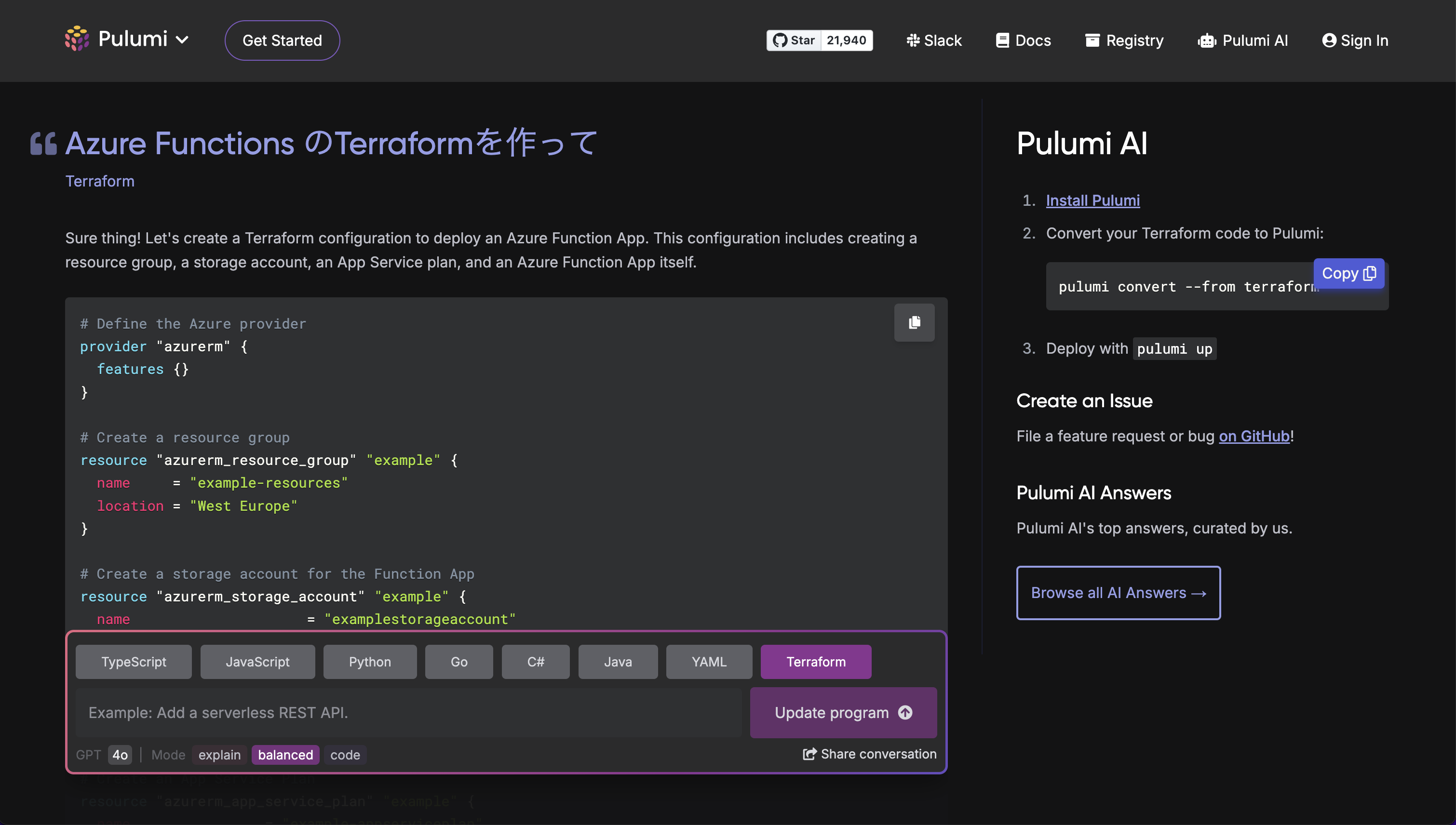Click the conversation title heading

pos(332,143)
